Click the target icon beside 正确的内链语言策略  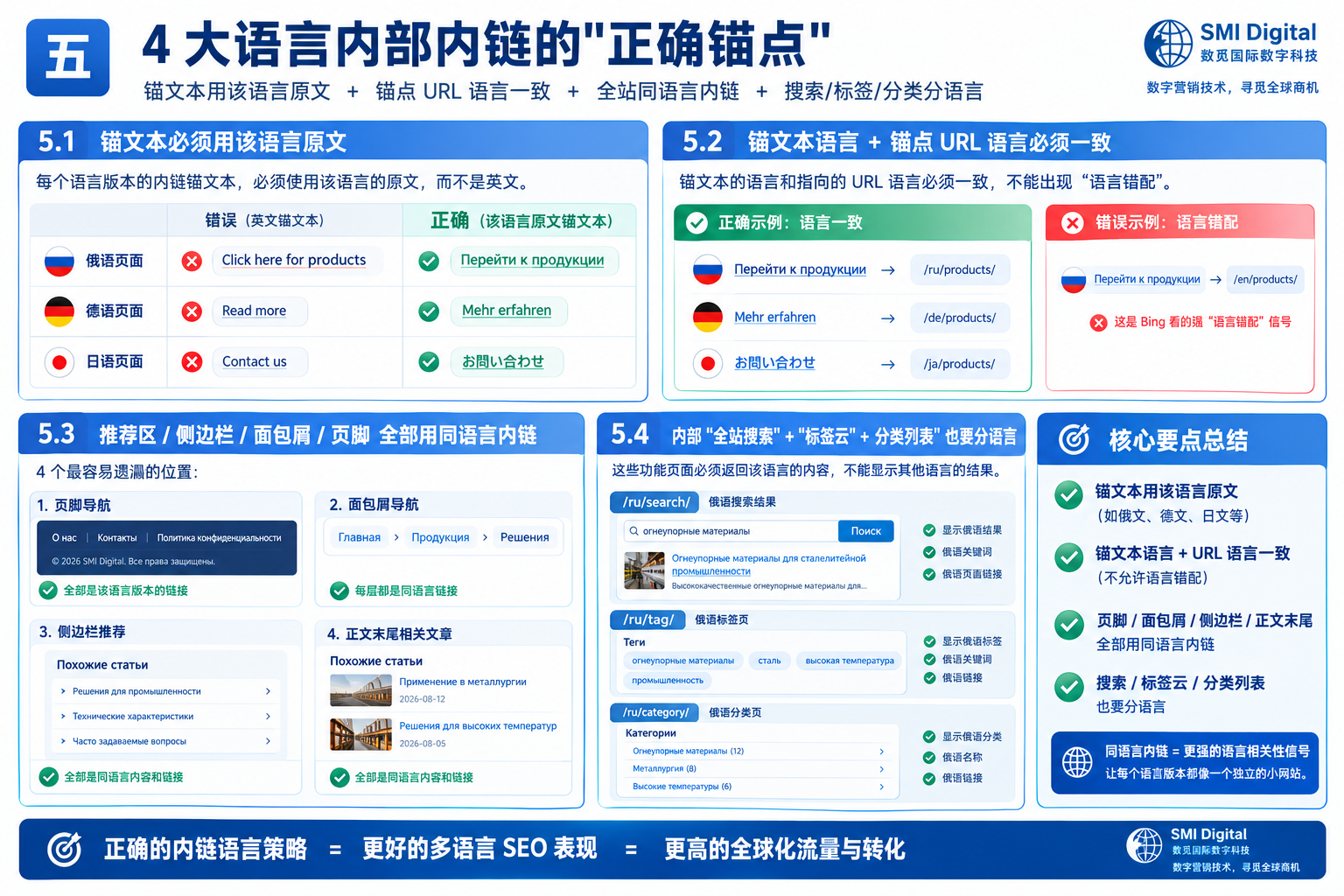[x=64, y=849]
